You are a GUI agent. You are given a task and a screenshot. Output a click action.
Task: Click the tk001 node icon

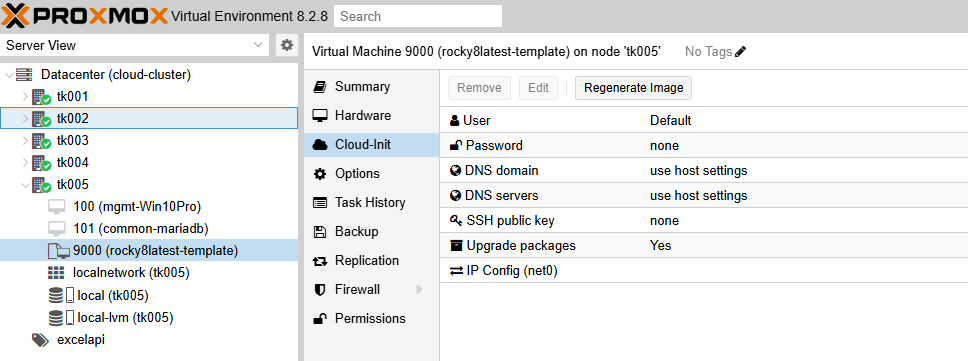click(x=41, y=98)
